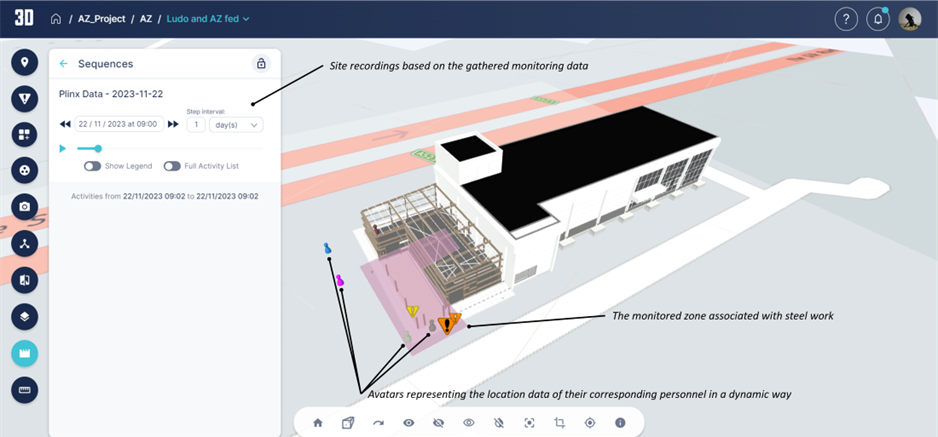Activate the crop clip tool

559,423
